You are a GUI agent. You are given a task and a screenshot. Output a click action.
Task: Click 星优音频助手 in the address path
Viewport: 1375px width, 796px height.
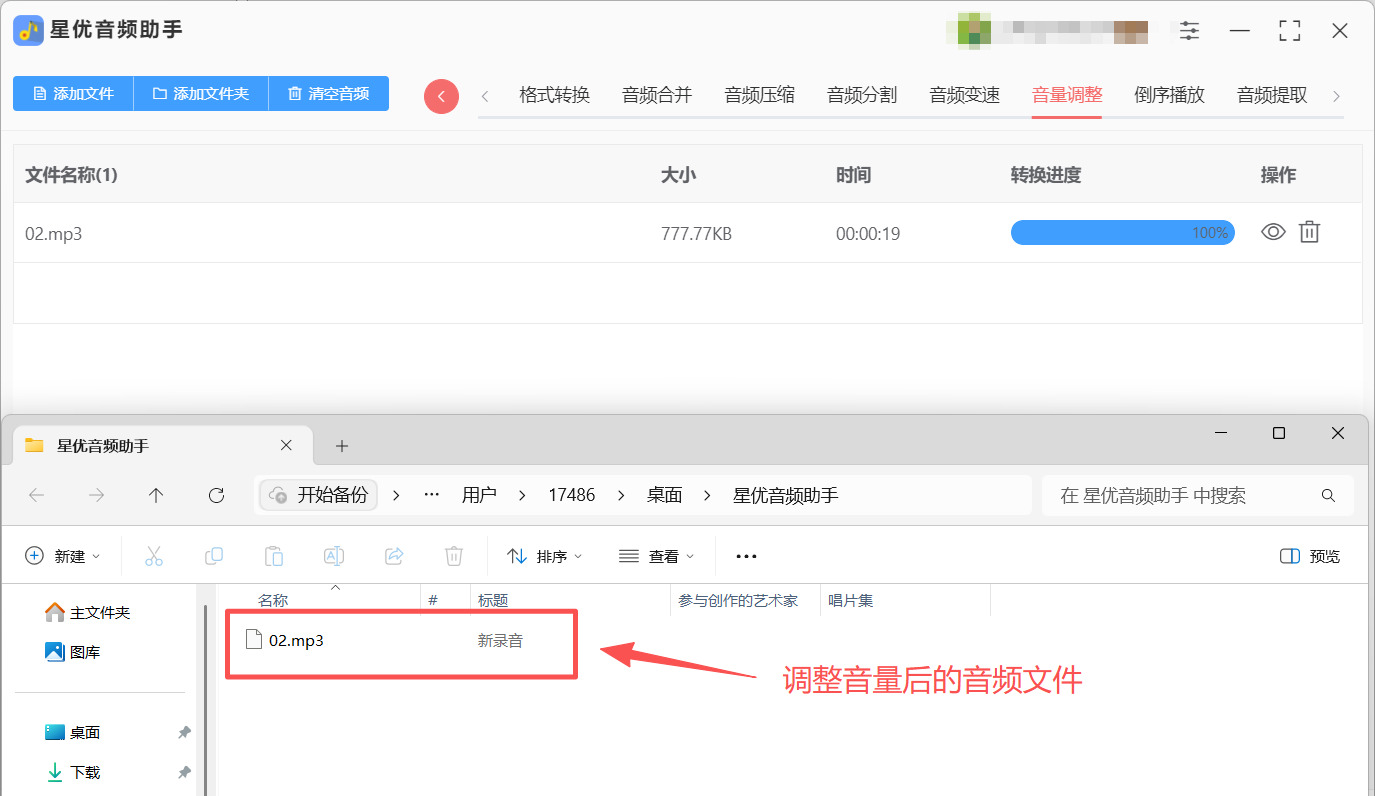pos(786,495)
